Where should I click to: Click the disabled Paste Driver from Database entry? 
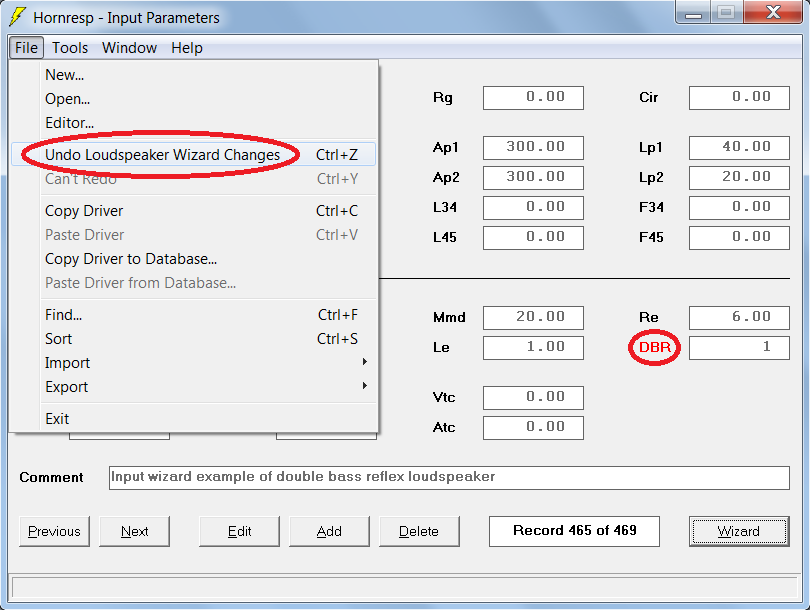193,283
